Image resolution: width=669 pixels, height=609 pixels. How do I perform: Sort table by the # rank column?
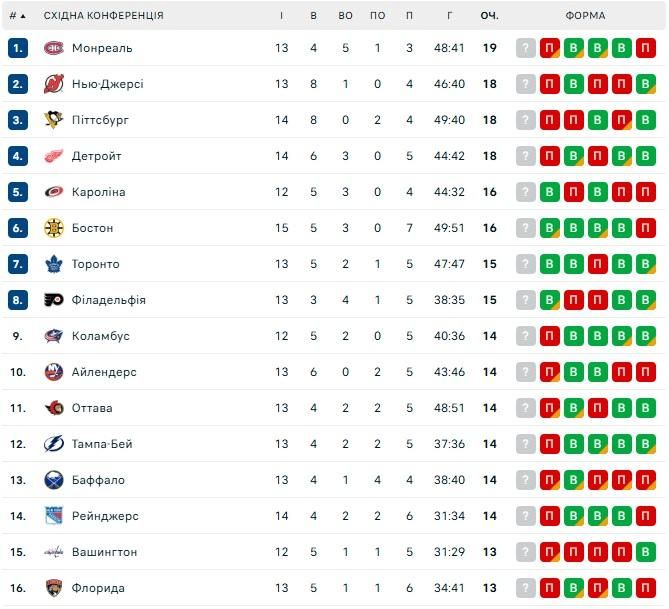[x=17, y=16]
